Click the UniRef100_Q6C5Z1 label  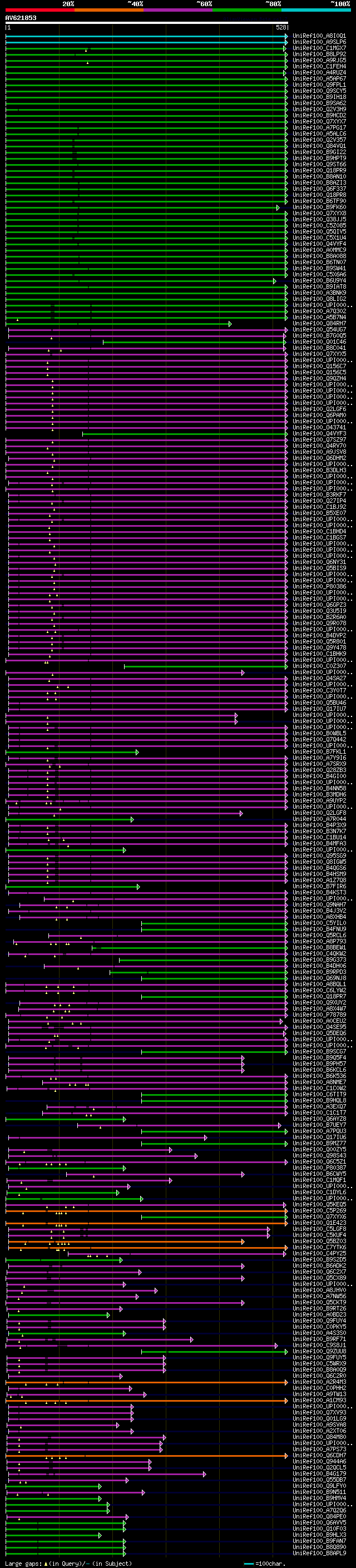[319, 1162]
